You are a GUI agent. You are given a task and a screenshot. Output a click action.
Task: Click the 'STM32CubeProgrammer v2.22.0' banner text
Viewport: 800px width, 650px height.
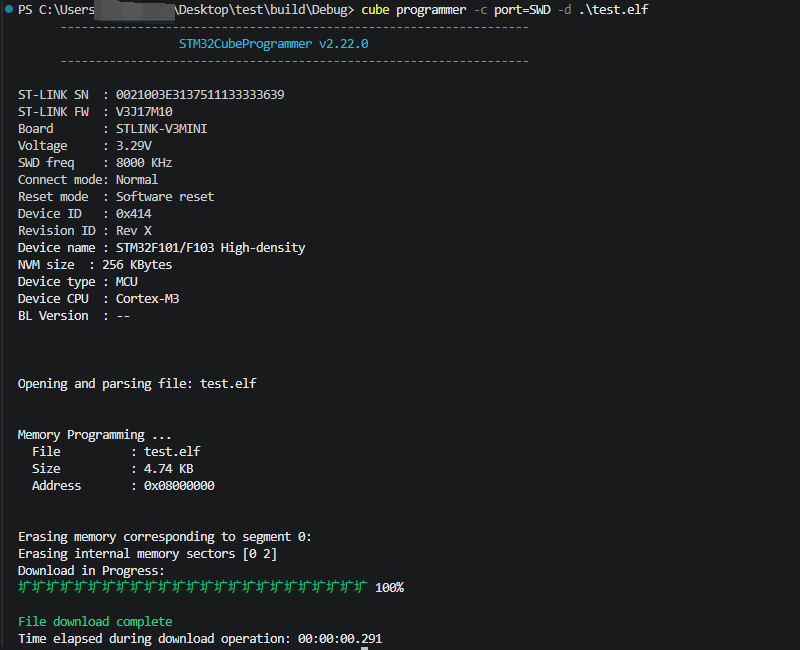click(x=273, y=44)
